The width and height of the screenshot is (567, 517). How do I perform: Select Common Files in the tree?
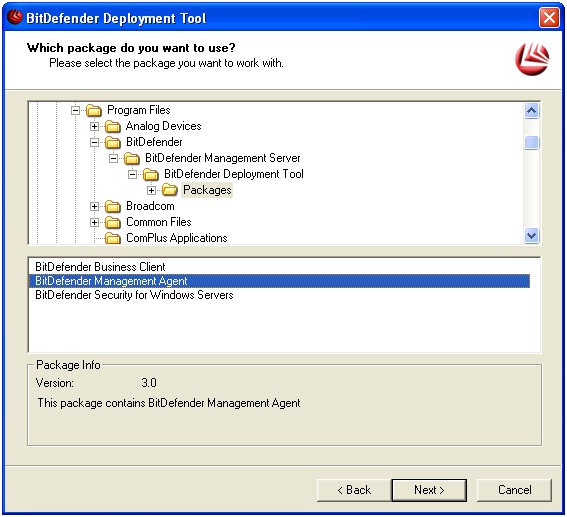(x=159, y=222)
